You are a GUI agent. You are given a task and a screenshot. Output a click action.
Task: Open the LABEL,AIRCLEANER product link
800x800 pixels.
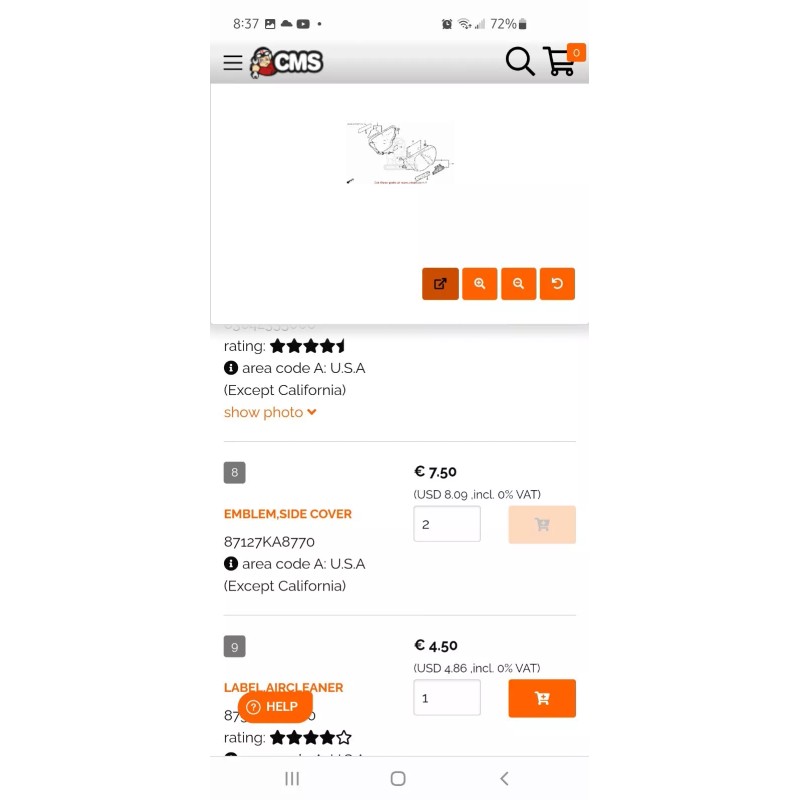pyautogui.click(x=283, y=687)
